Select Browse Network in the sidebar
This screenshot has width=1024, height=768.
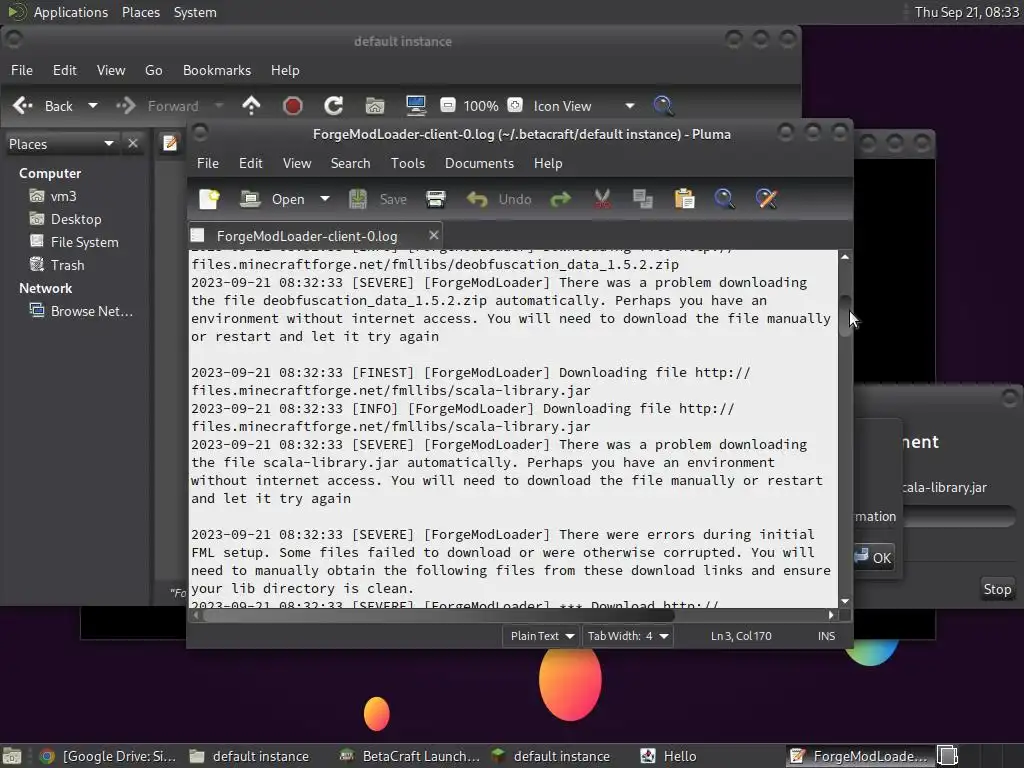[81, 311]
